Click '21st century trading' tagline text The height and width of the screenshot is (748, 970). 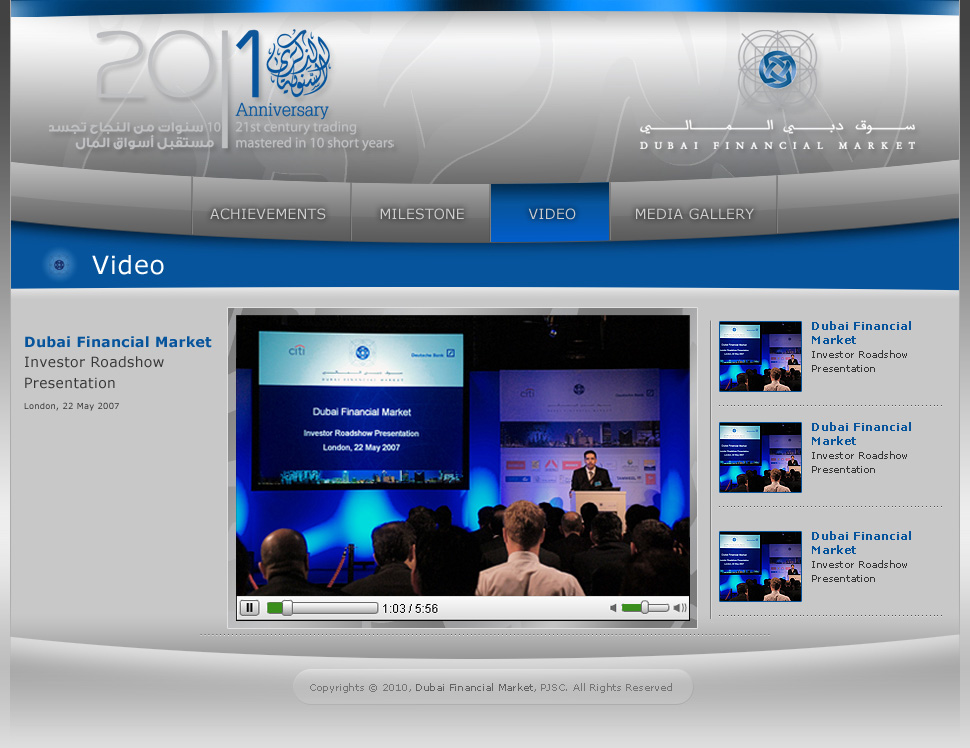296,127
